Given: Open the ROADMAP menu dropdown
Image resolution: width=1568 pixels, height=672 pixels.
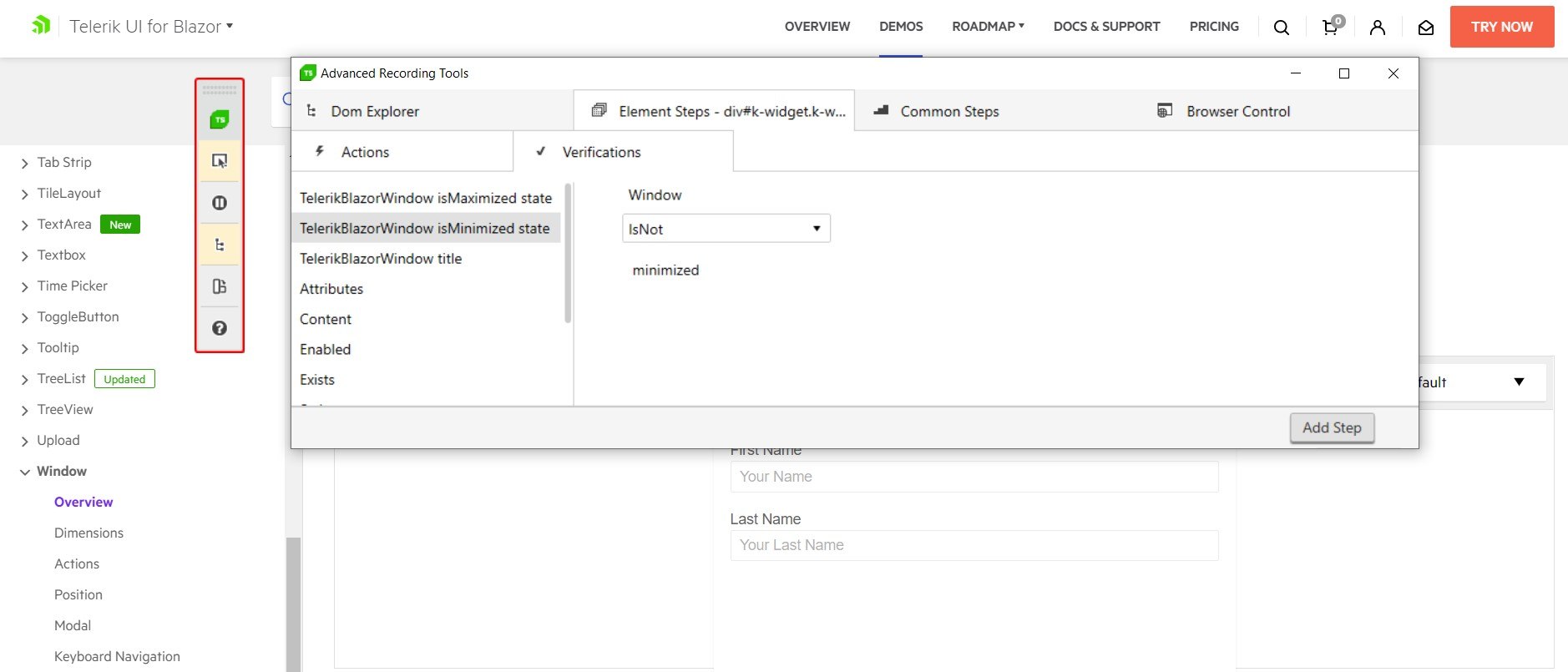Looking at the screenshot, I should pyautogui.click(x=988, y=27).
